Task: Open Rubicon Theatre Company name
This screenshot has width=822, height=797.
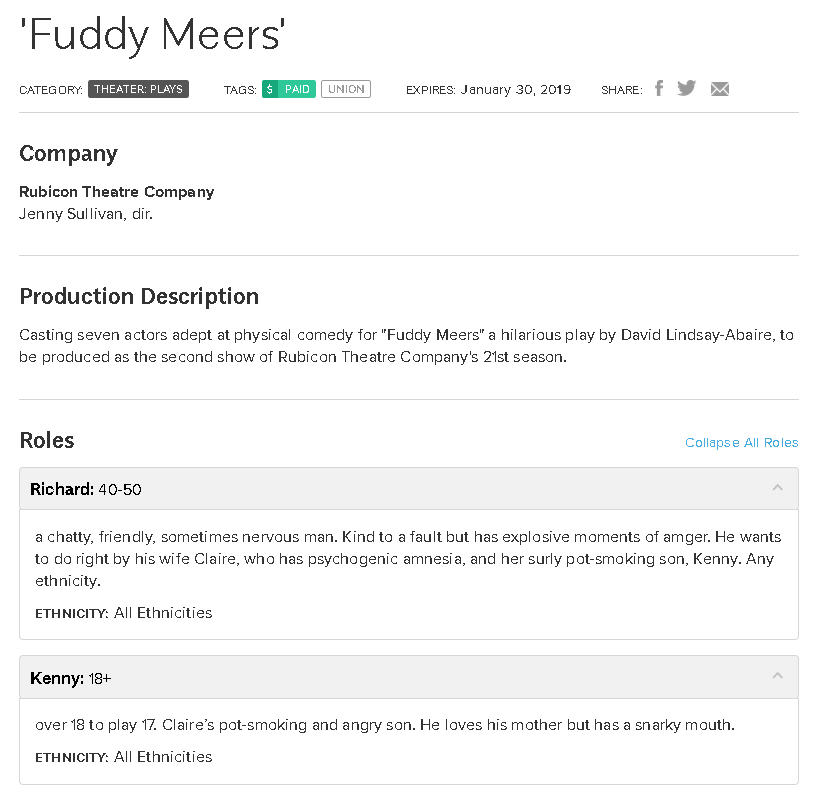Action: click(116, 191)
